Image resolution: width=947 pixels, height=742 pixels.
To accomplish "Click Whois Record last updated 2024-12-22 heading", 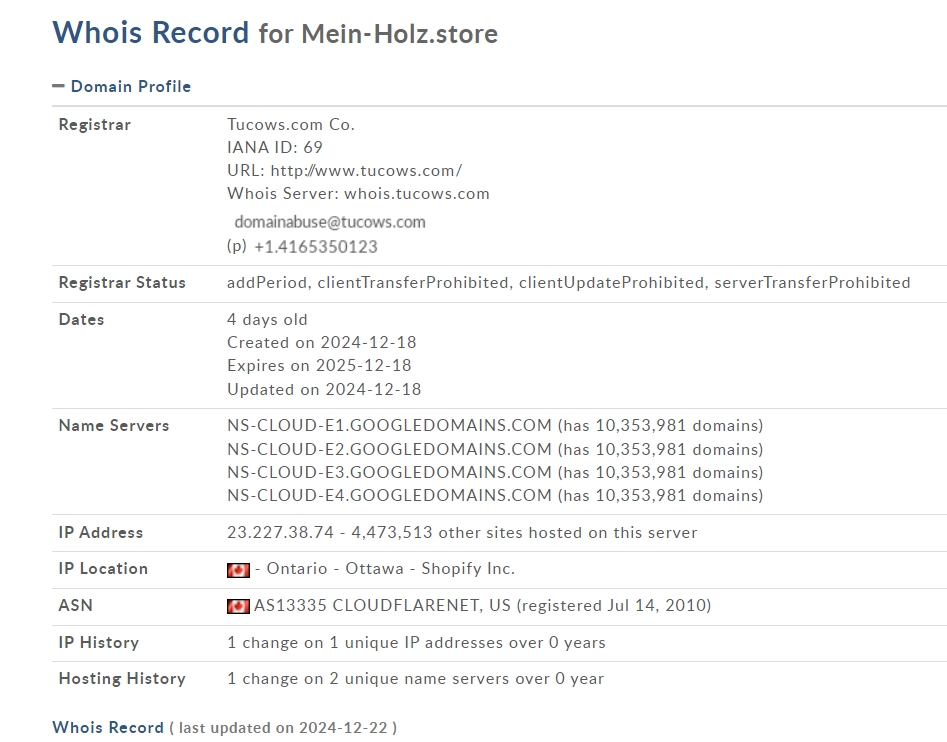I will [225, 728].
